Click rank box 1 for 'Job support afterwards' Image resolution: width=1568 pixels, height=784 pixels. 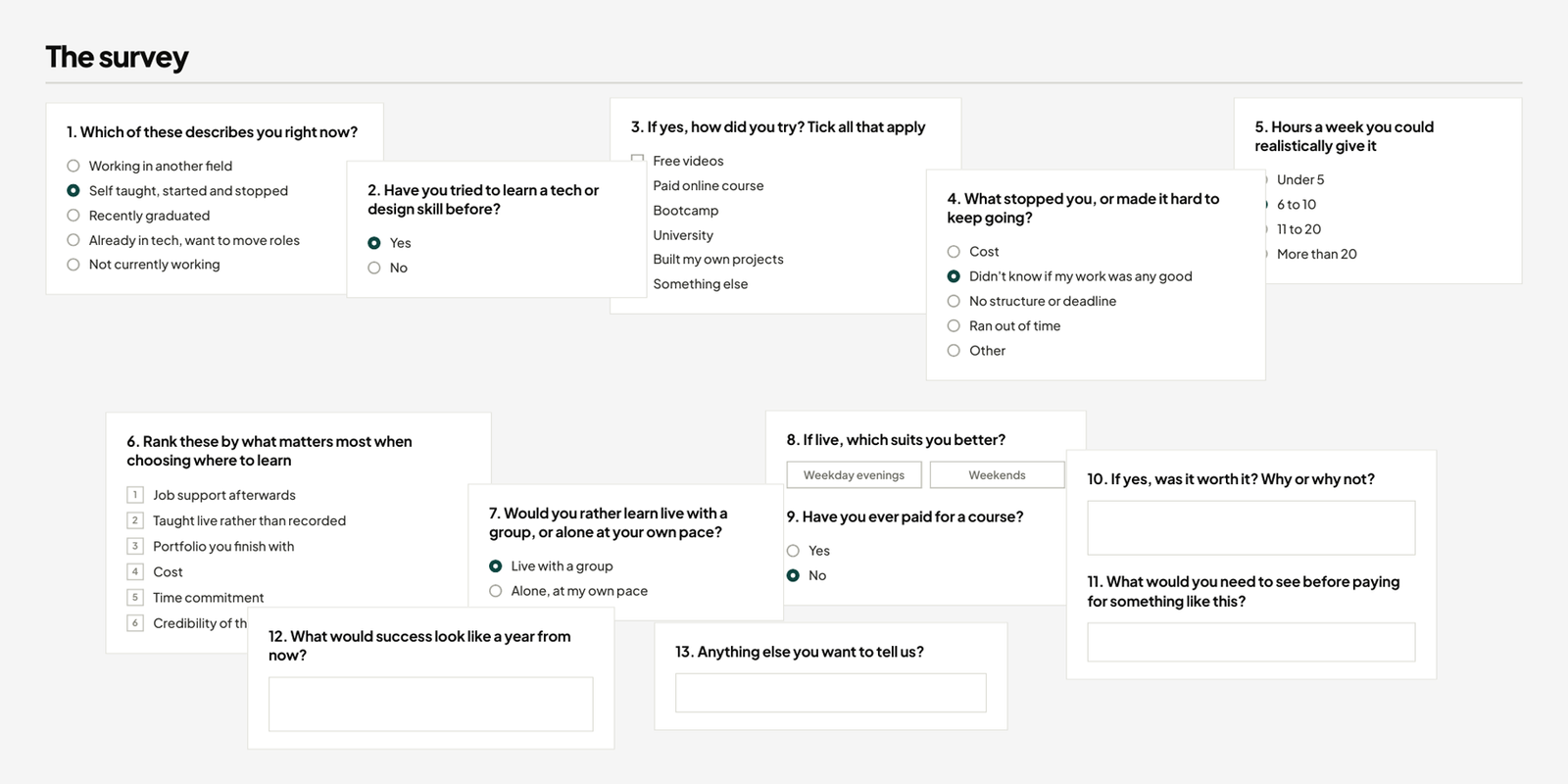pyautogui.click(x=135, y=495)
